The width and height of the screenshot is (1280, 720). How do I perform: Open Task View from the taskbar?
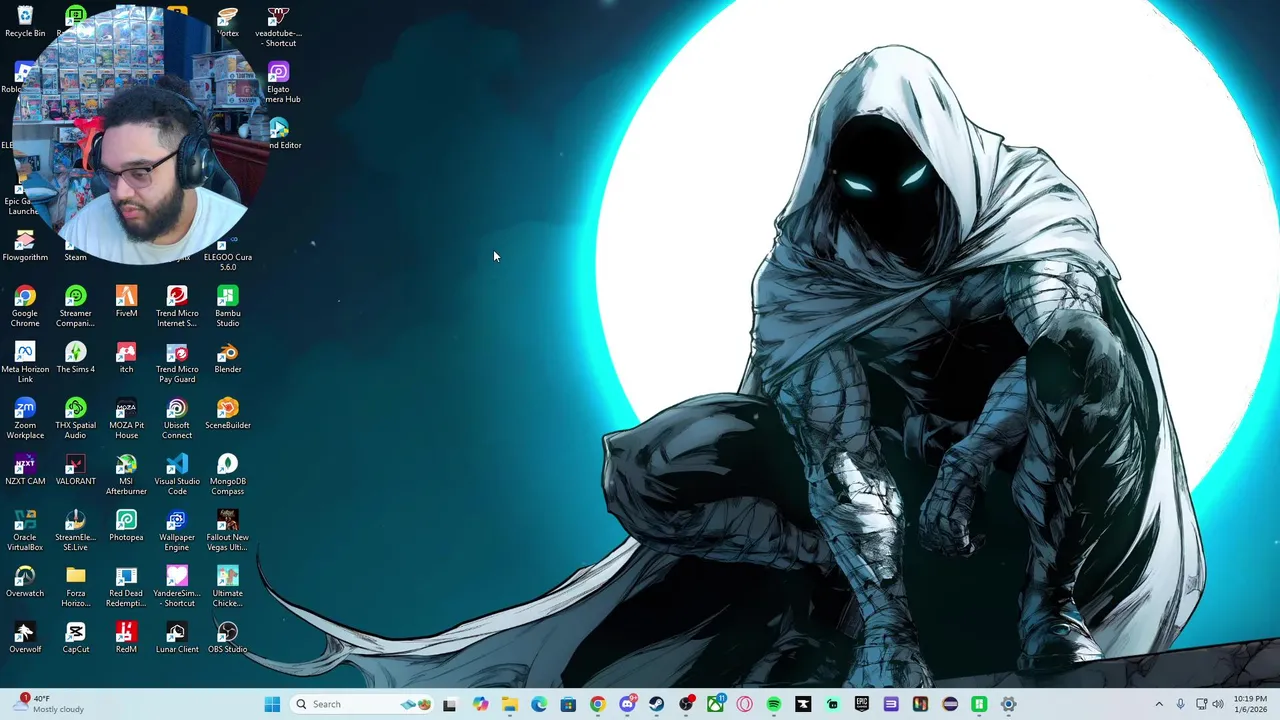point(450,704)
